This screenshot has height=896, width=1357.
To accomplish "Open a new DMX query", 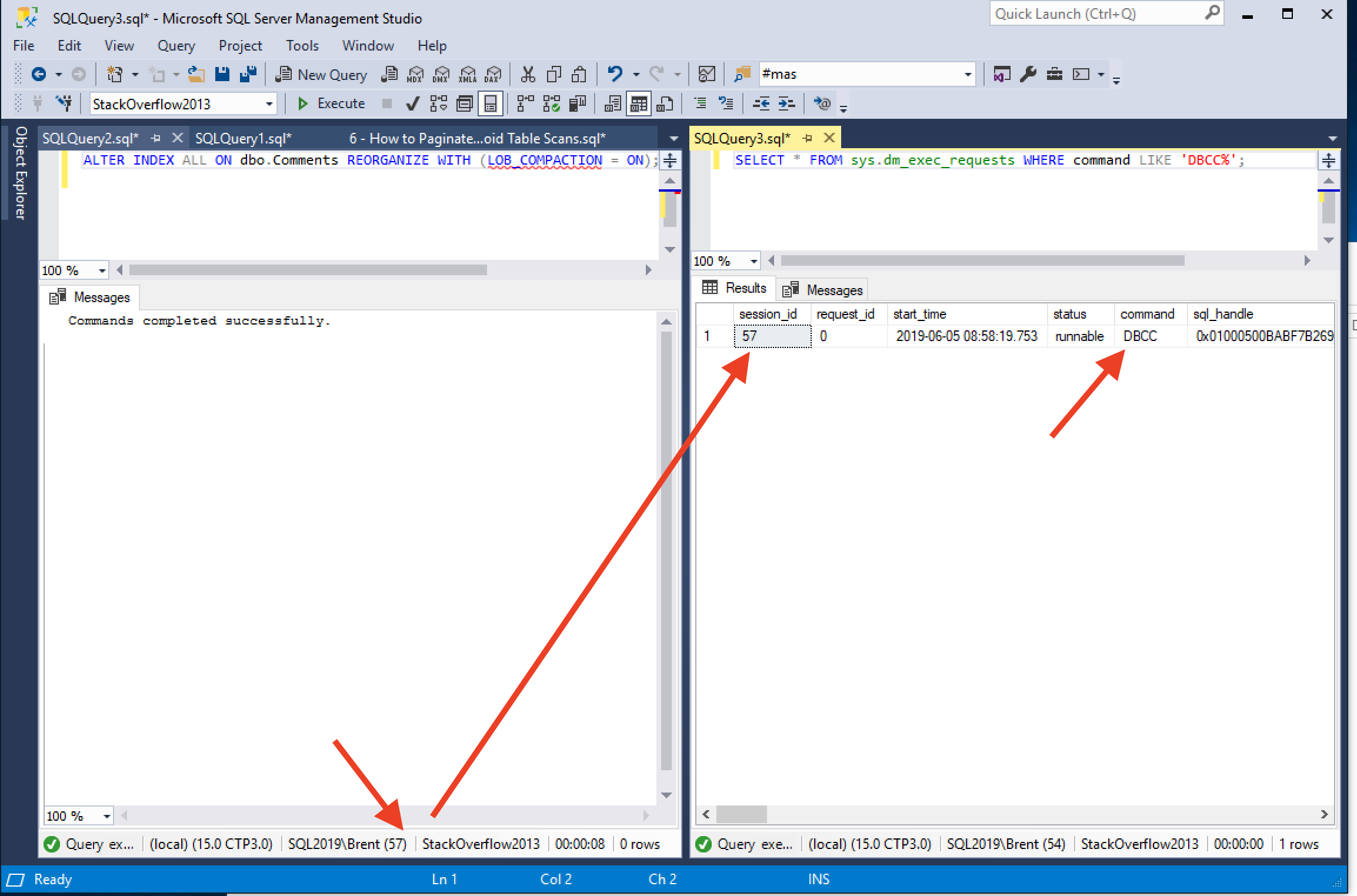I will (x=441, y=74).
